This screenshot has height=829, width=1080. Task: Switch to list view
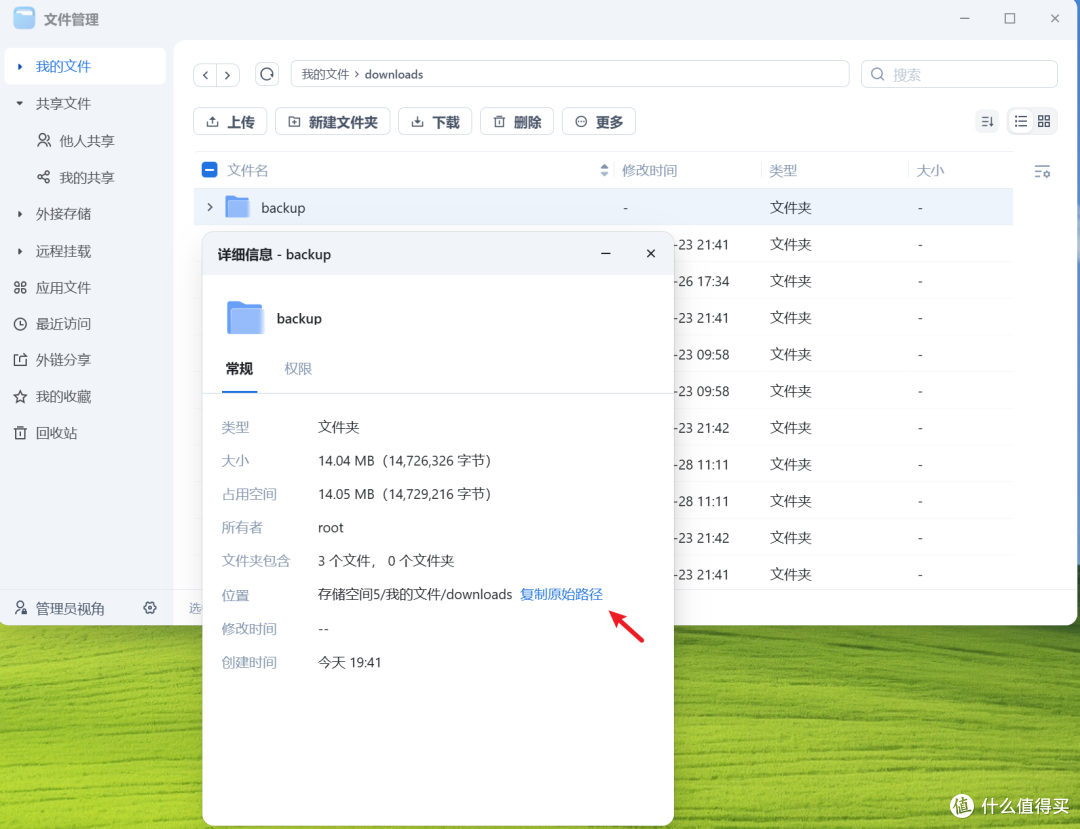click(x=1021, y=122)
